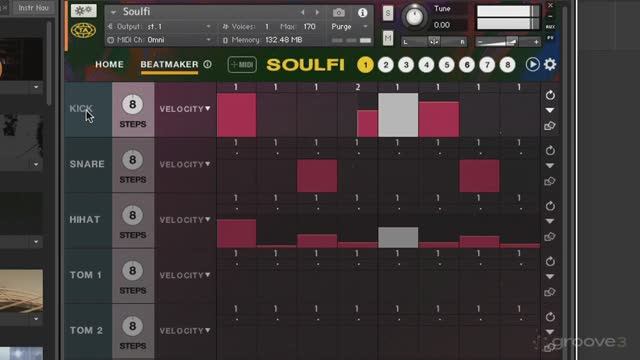Click the pan center icon on pan slider

click(x=434, y=42)
